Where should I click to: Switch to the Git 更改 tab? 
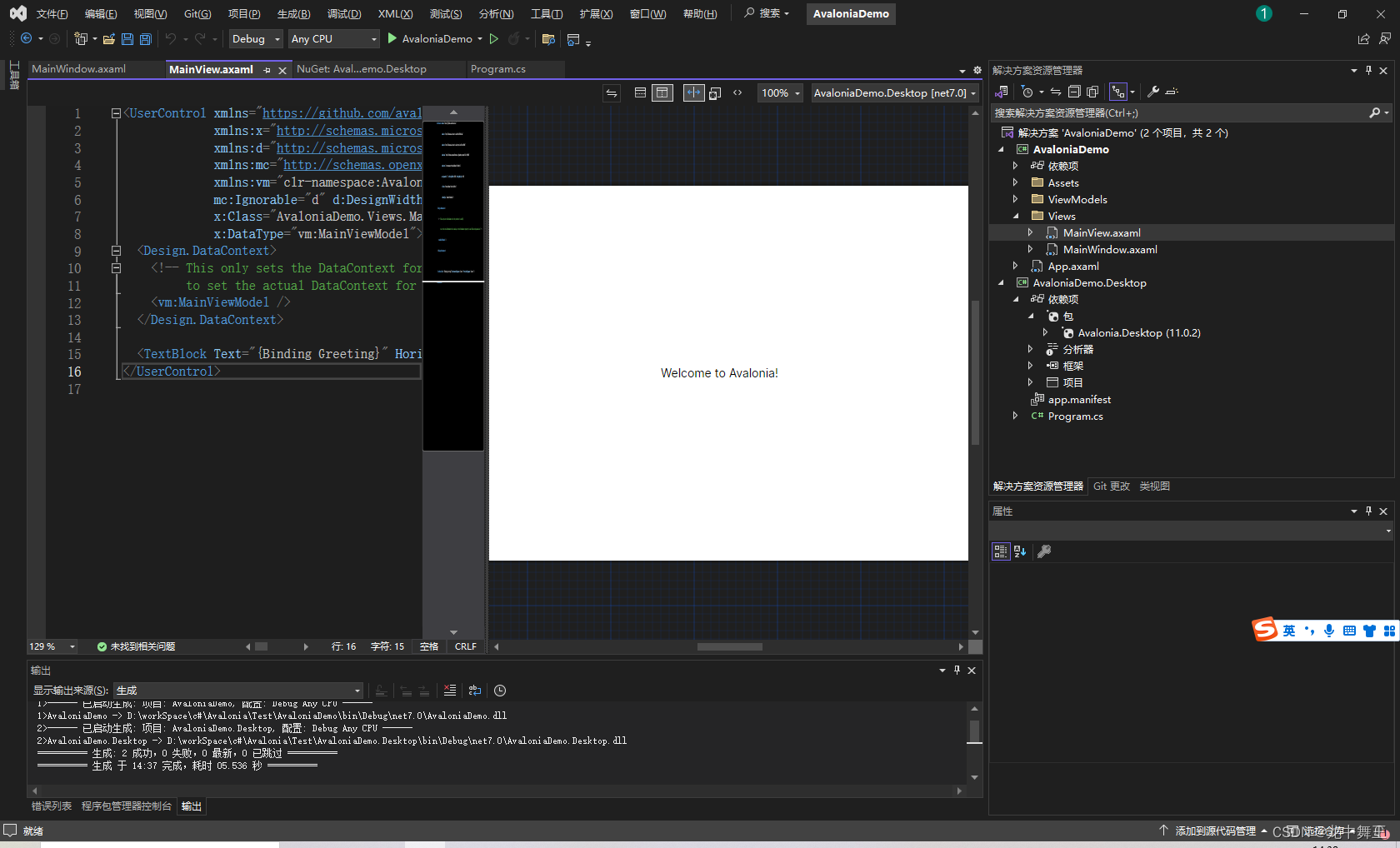coord(1112,486)
